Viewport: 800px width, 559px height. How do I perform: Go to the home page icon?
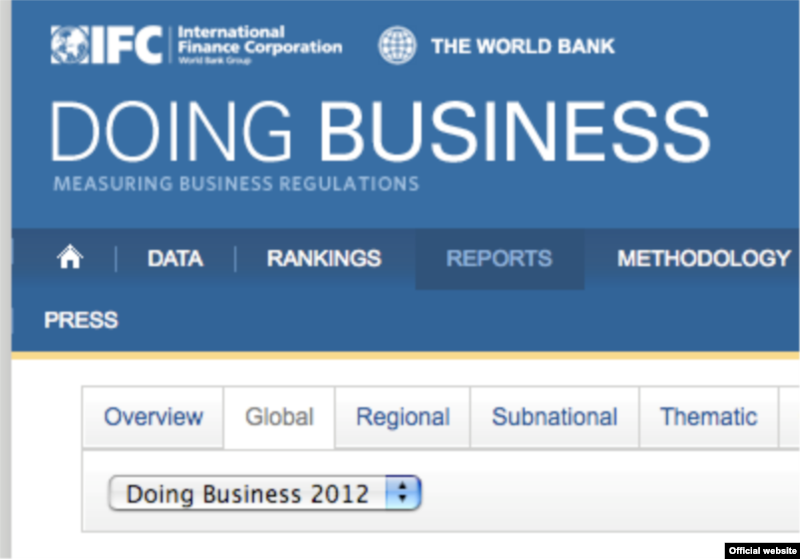[69, 258]
